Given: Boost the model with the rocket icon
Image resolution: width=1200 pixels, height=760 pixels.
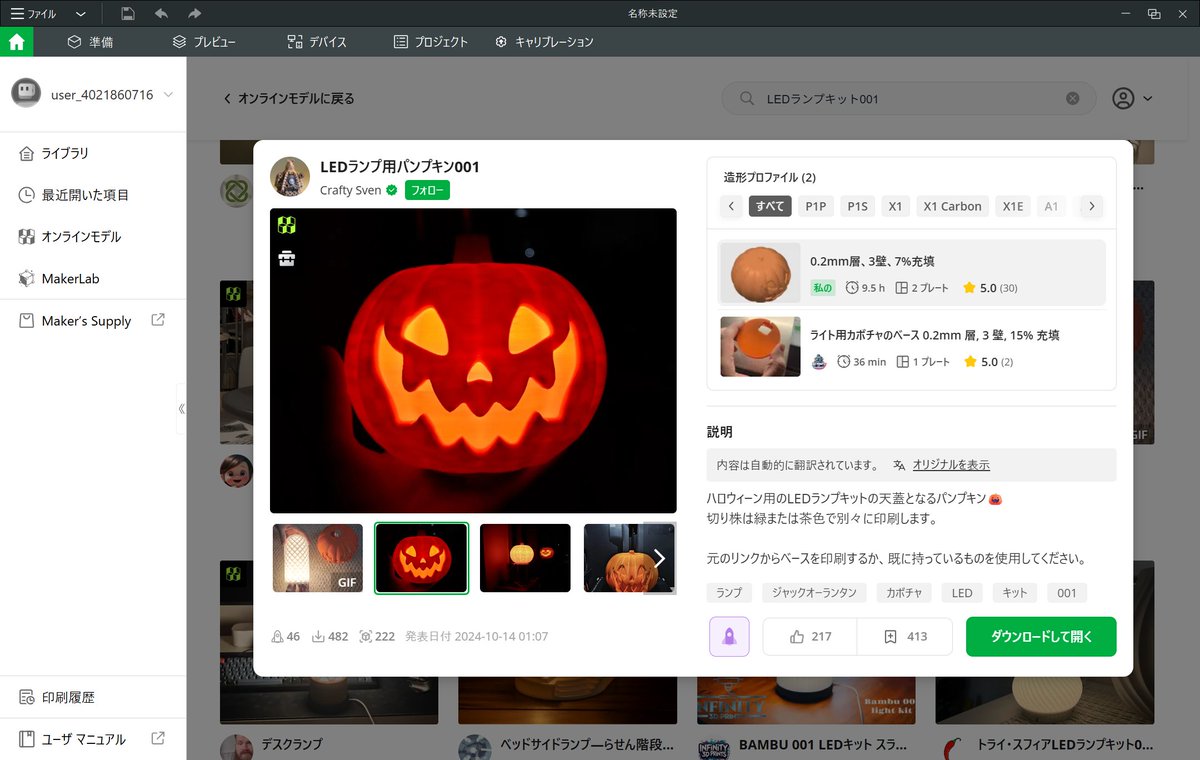Looking at the screenshot, I should [729, 636].
